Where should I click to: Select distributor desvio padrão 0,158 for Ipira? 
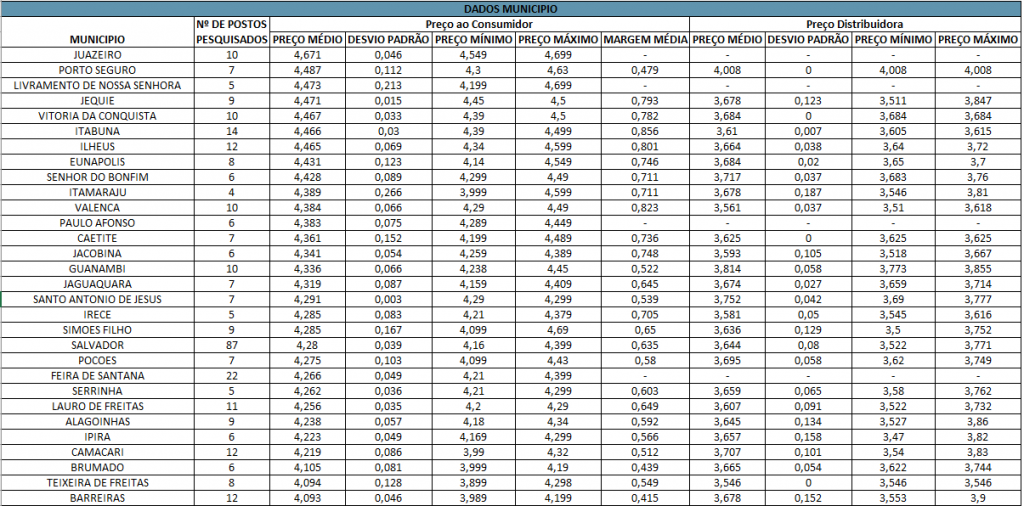(x=808, y=437)
